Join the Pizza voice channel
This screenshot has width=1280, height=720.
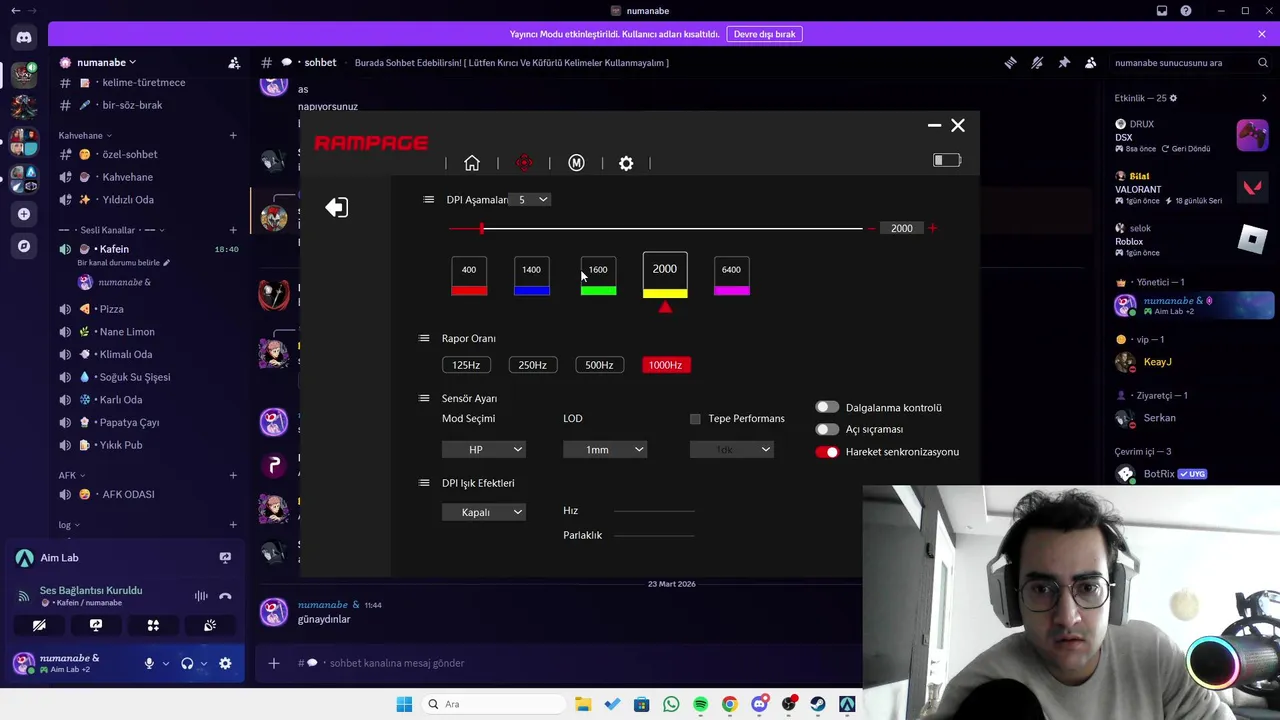tap(148, 309)
